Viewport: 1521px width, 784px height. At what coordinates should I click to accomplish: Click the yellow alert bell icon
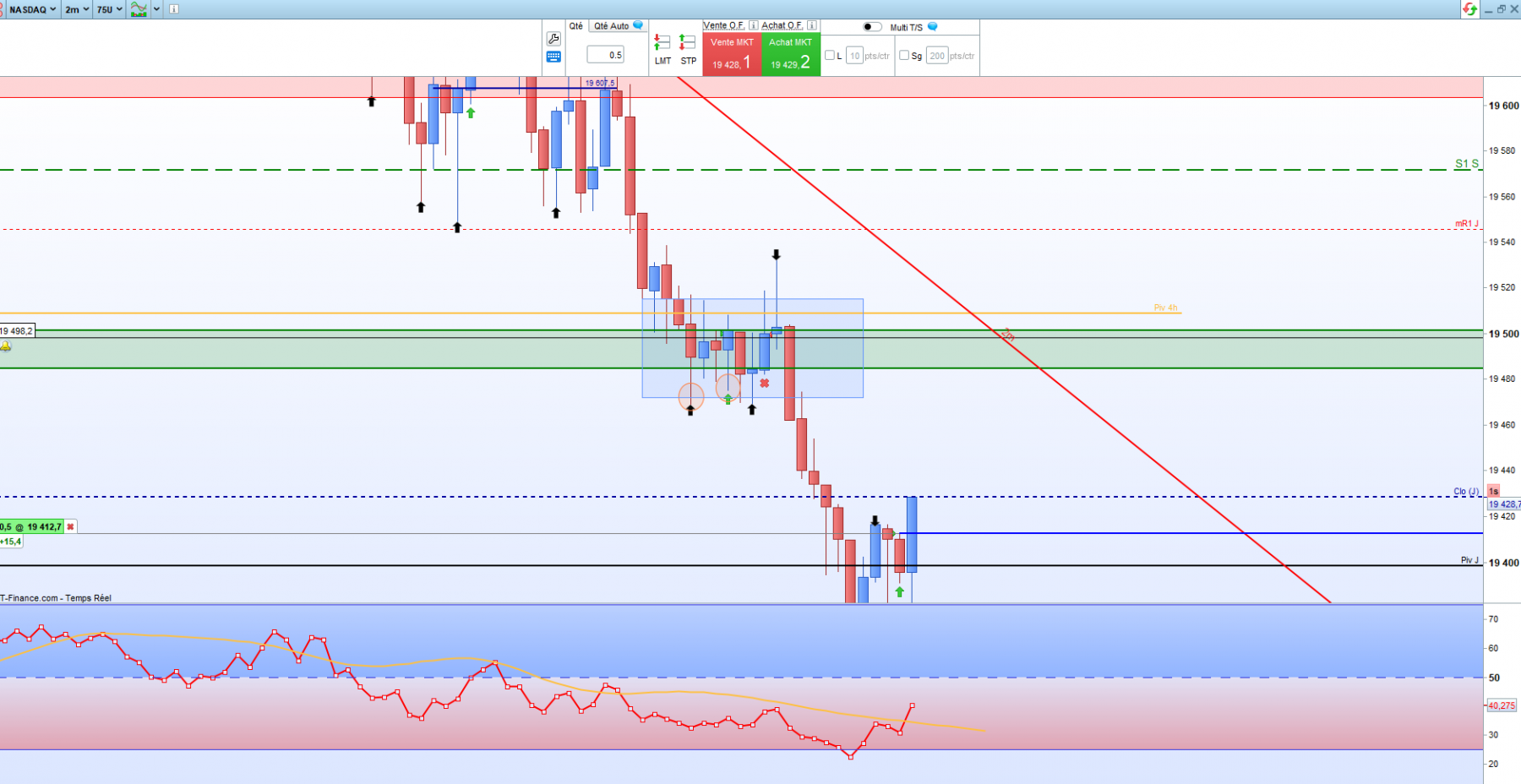pyautogui.click(x=6, y=346)
